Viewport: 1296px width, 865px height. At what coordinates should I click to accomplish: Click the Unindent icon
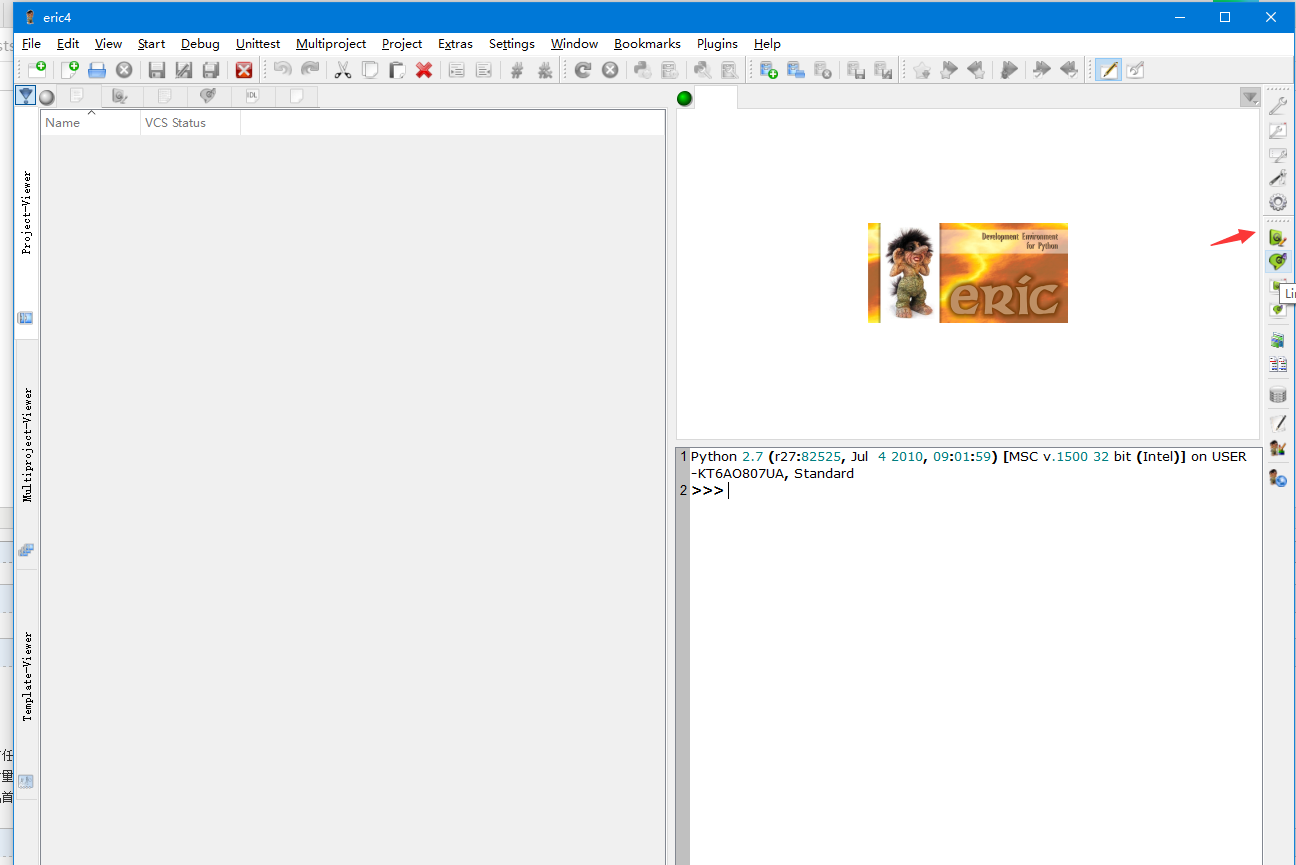[484, 70]
